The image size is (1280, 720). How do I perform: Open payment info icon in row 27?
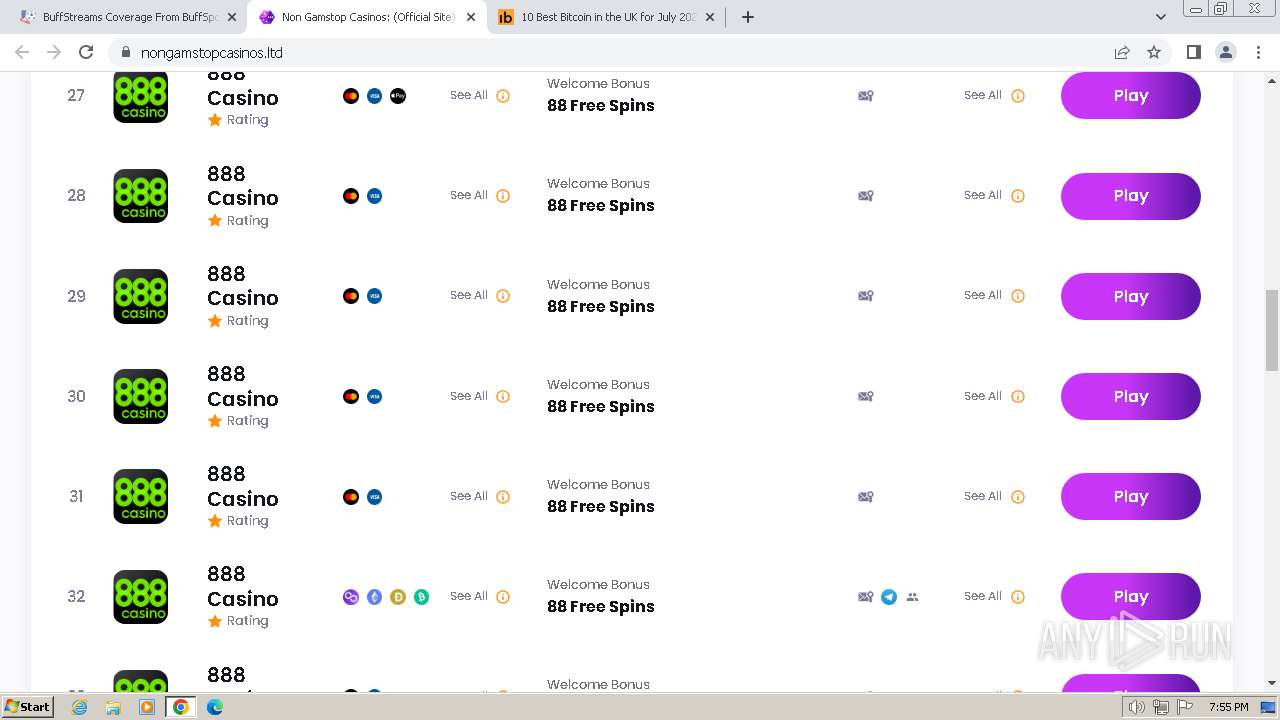(x=503, y=96)
